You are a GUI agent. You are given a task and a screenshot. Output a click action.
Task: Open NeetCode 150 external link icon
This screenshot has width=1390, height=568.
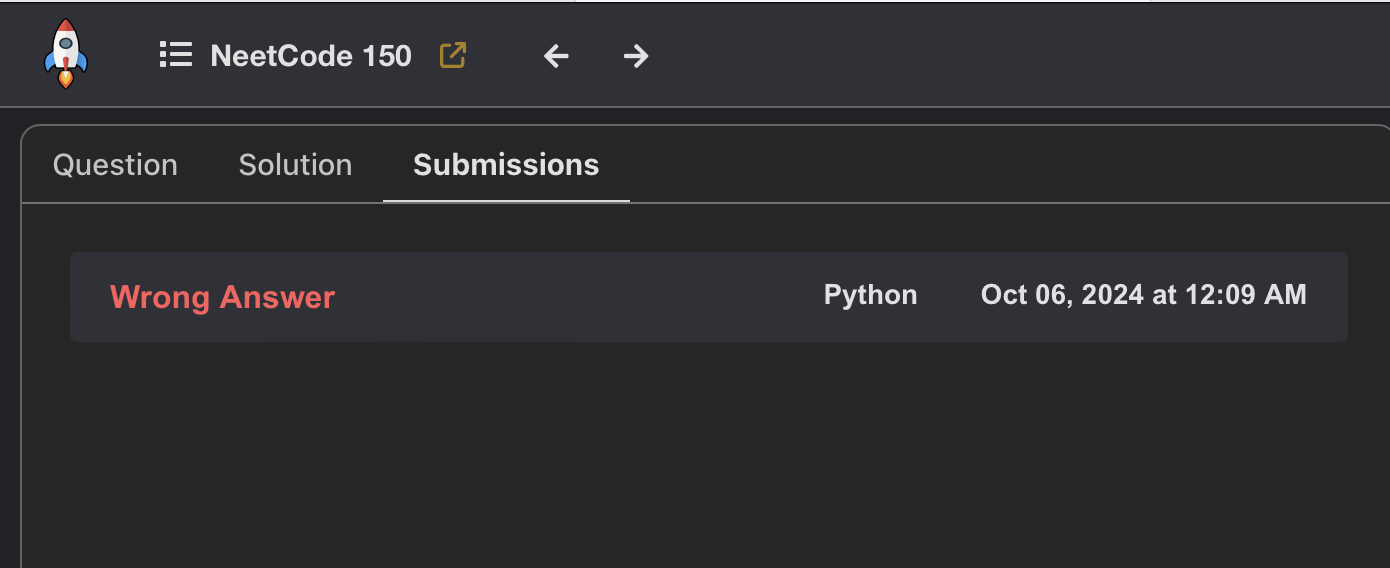(453, 55)
